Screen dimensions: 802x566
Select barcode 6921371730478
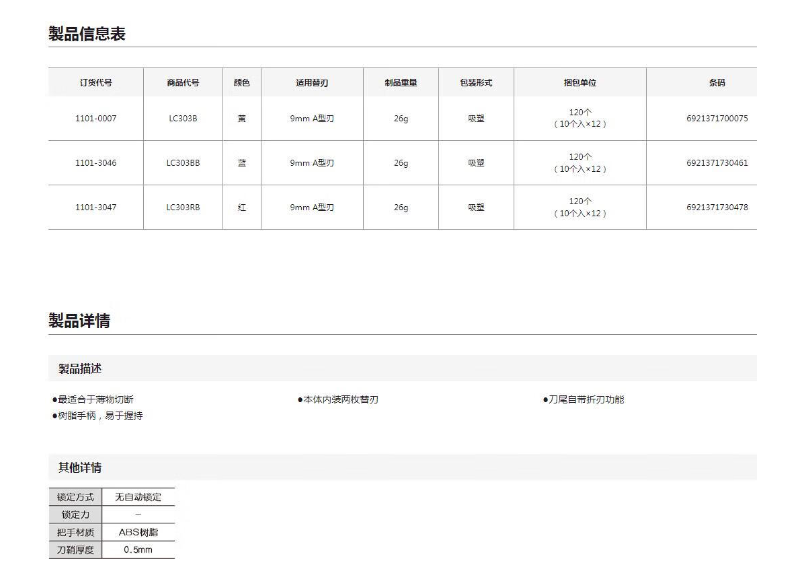717,207
